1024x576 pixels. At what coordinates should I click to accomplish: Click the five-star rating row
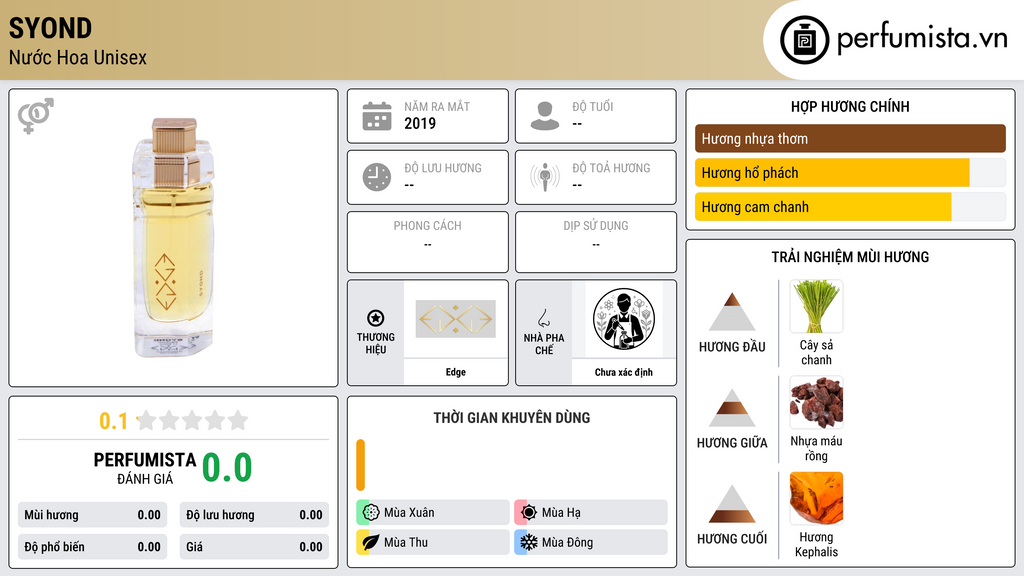(192, 420)
